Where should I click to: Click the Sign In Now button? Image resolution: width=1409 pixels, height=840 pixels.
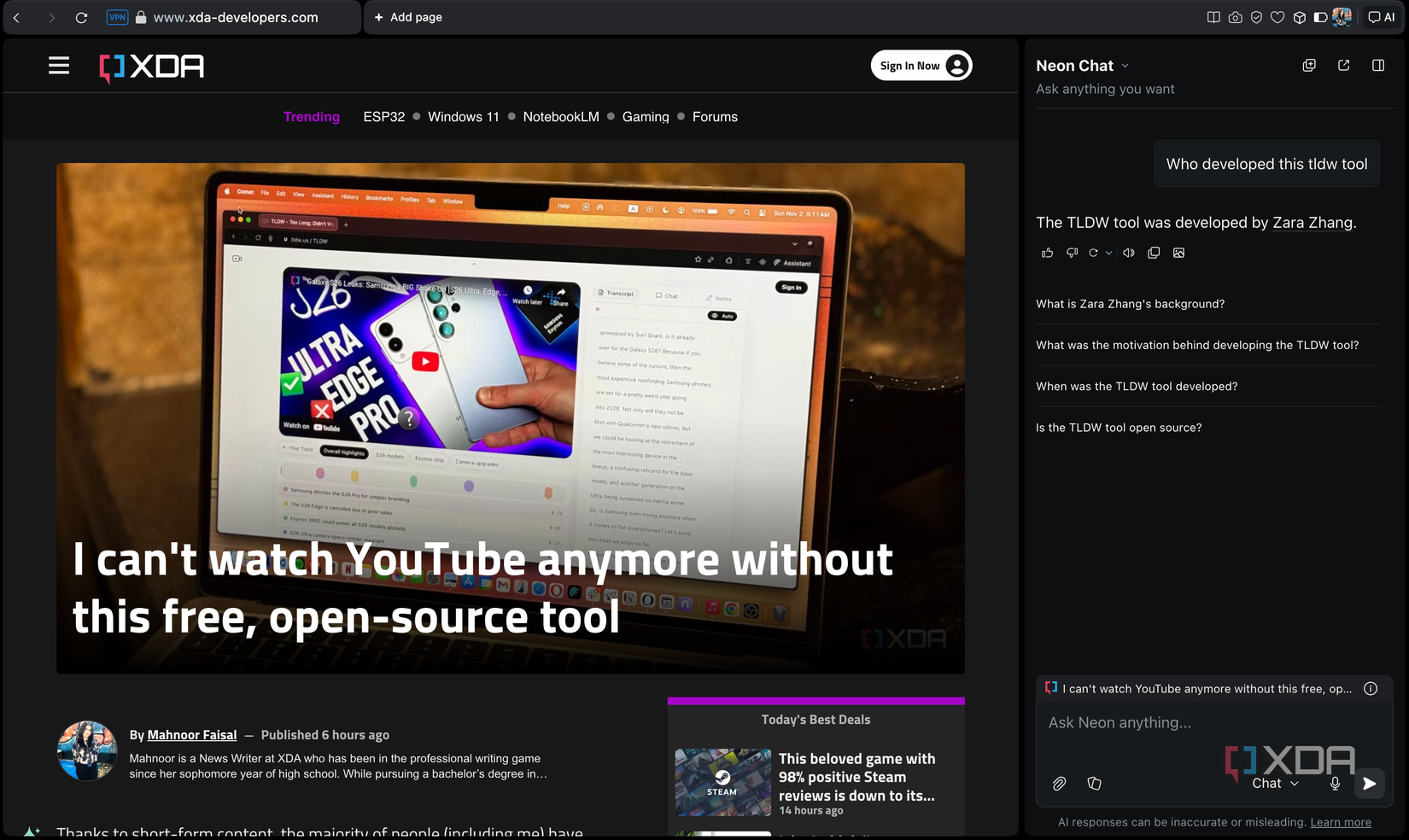tap(921, 66)
